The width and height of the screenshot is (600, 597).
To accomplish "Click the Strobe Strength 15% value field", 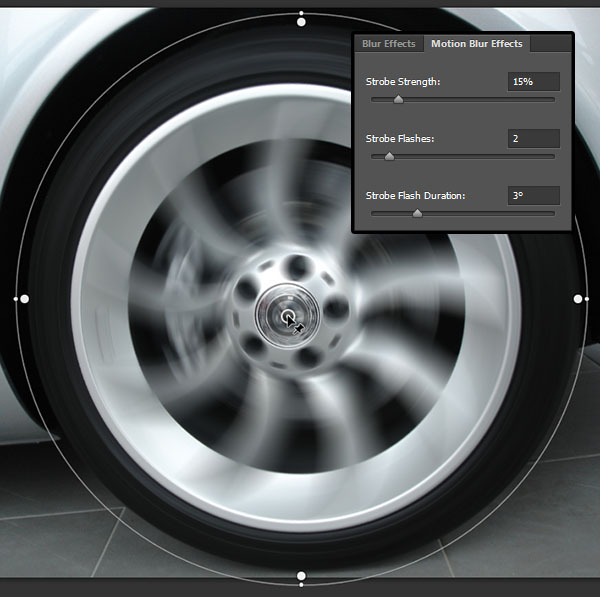I will click(532, 82).
